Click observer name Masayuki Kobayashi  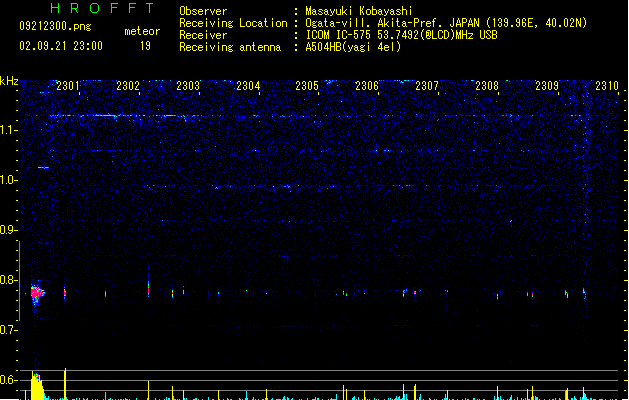(359, 11)
